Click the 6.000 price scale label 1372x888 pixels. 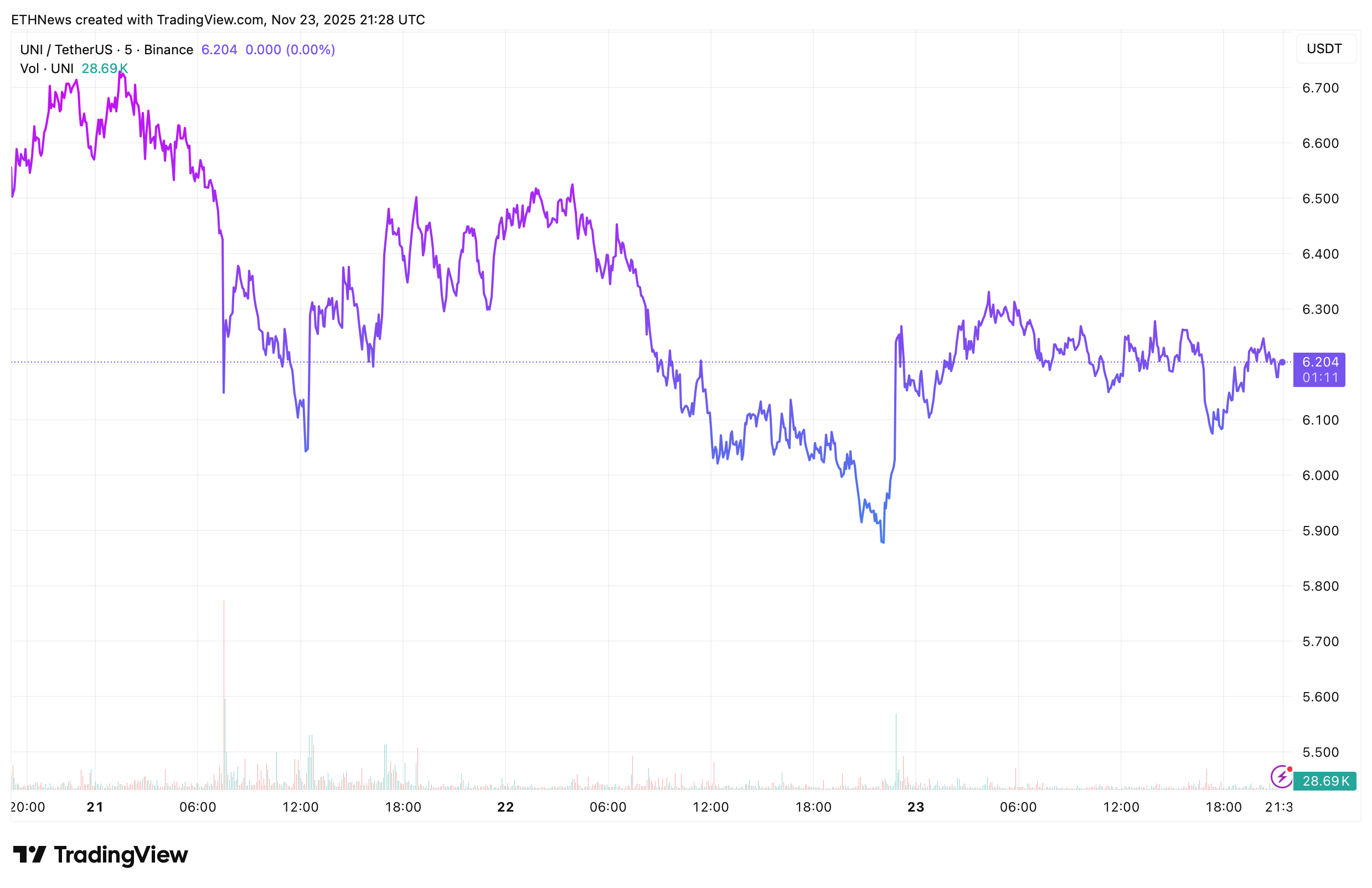[1320, 476]
